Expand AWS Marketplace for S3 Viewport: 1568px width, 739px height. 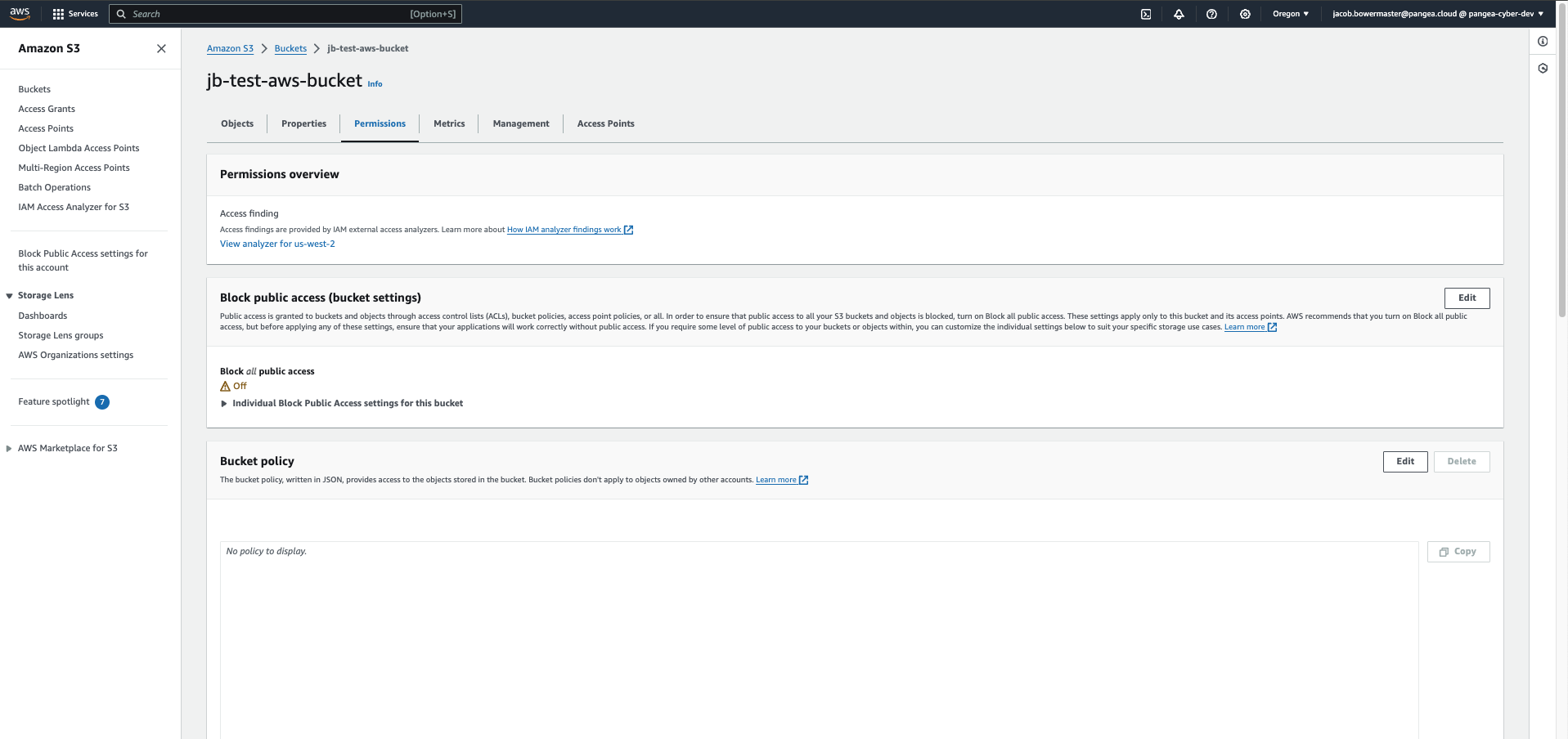9,449
